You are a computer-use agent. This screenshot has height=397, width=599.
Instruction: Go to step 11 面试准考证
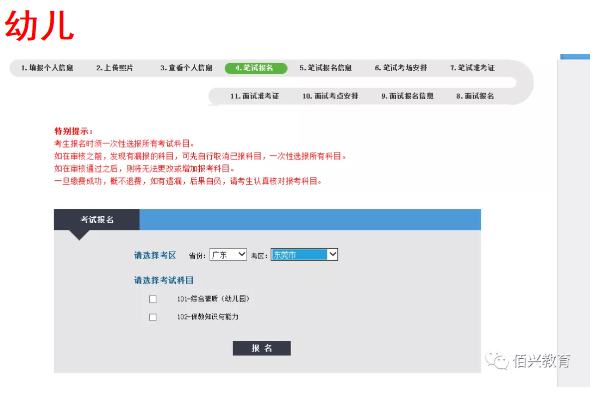point(254,96)
